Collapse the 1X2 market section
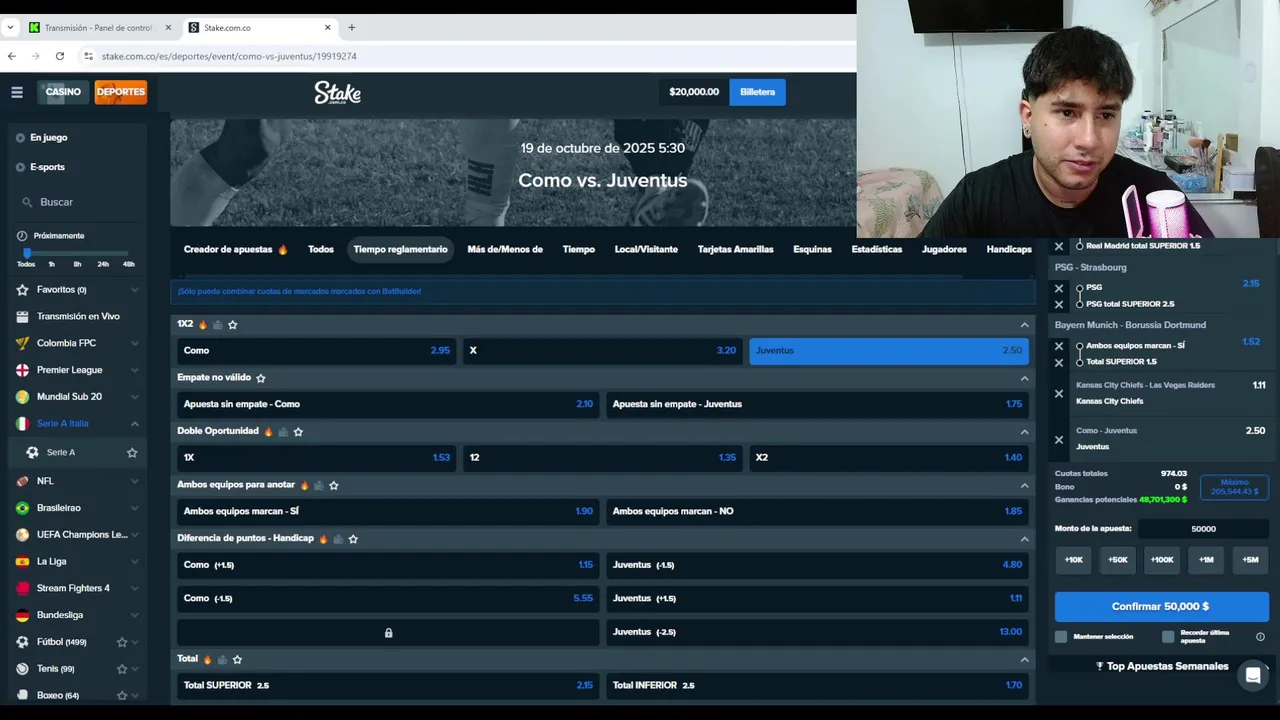The image size is (1280, 720). (x=1024, y=325)
